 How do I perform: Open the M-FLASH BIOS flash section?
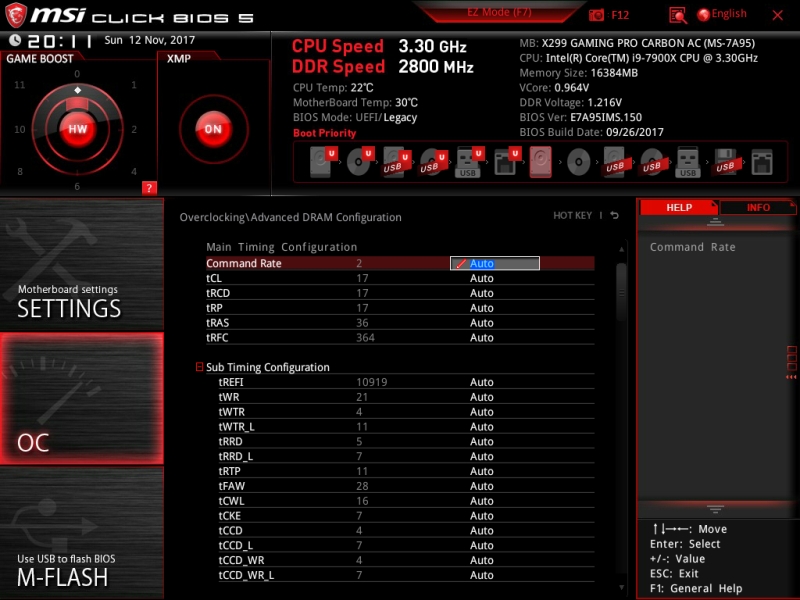(x=82, y=533)
